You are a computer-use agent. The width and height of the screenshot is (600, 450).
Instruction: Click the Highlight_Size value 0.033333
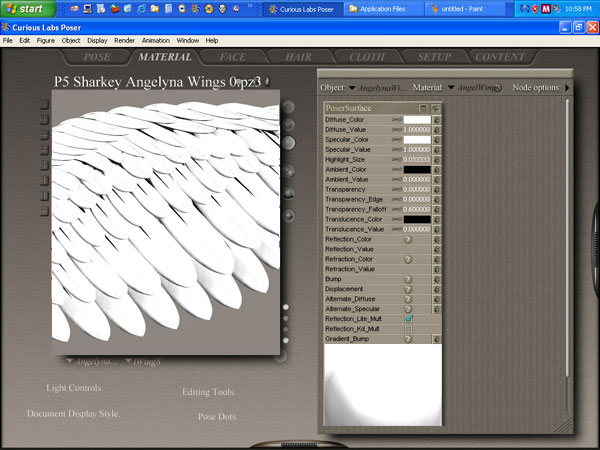pos(417,160)
